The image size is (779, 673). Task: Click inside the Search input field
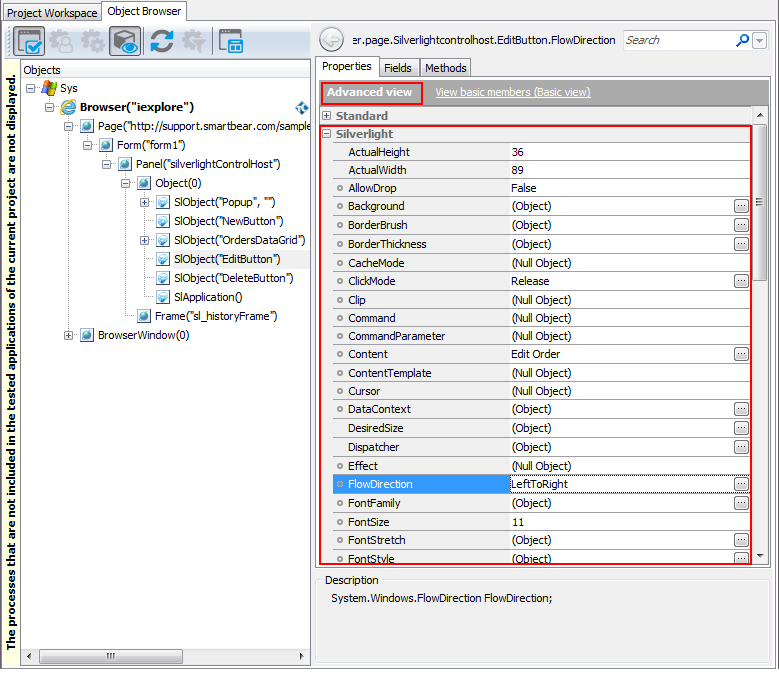pyautogui.click(x=678, y=40)
